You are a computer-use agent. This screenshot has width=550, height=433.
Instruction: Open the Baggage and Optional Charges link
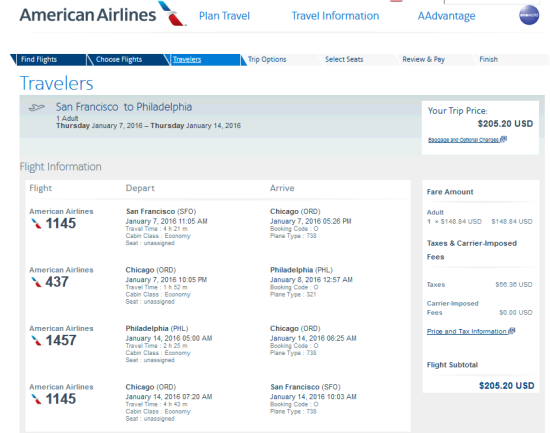[463, 140]
